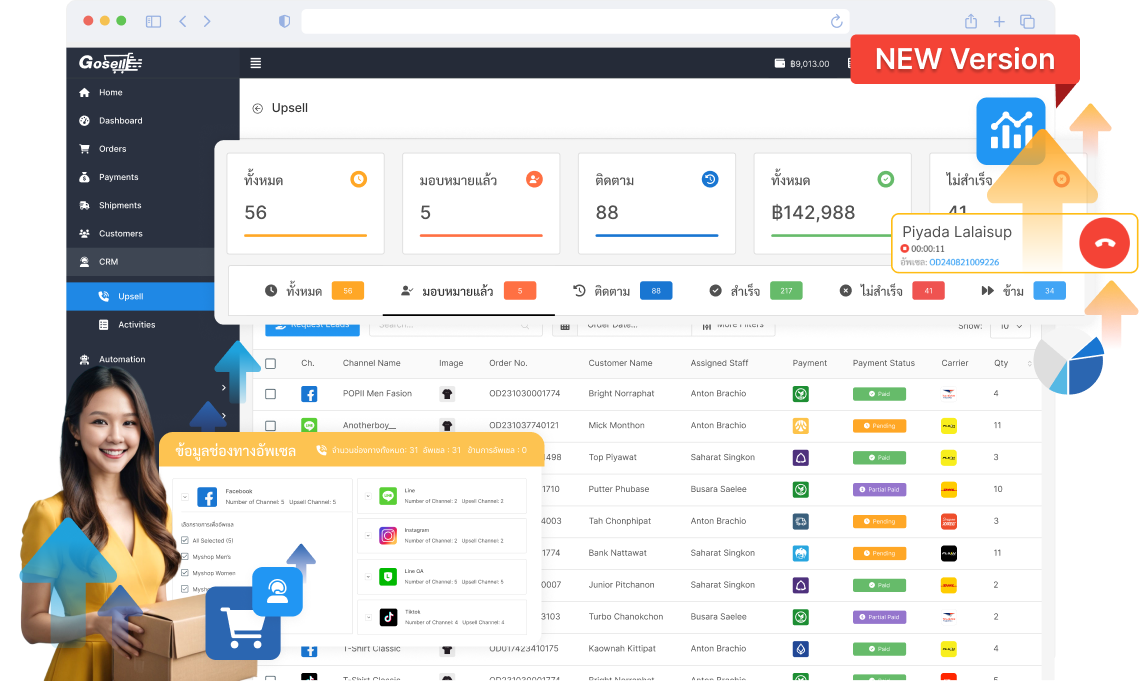Uncheck the Myshop Women checkbox
This screenshot has height=681, width=1146.
coord(185,573)
